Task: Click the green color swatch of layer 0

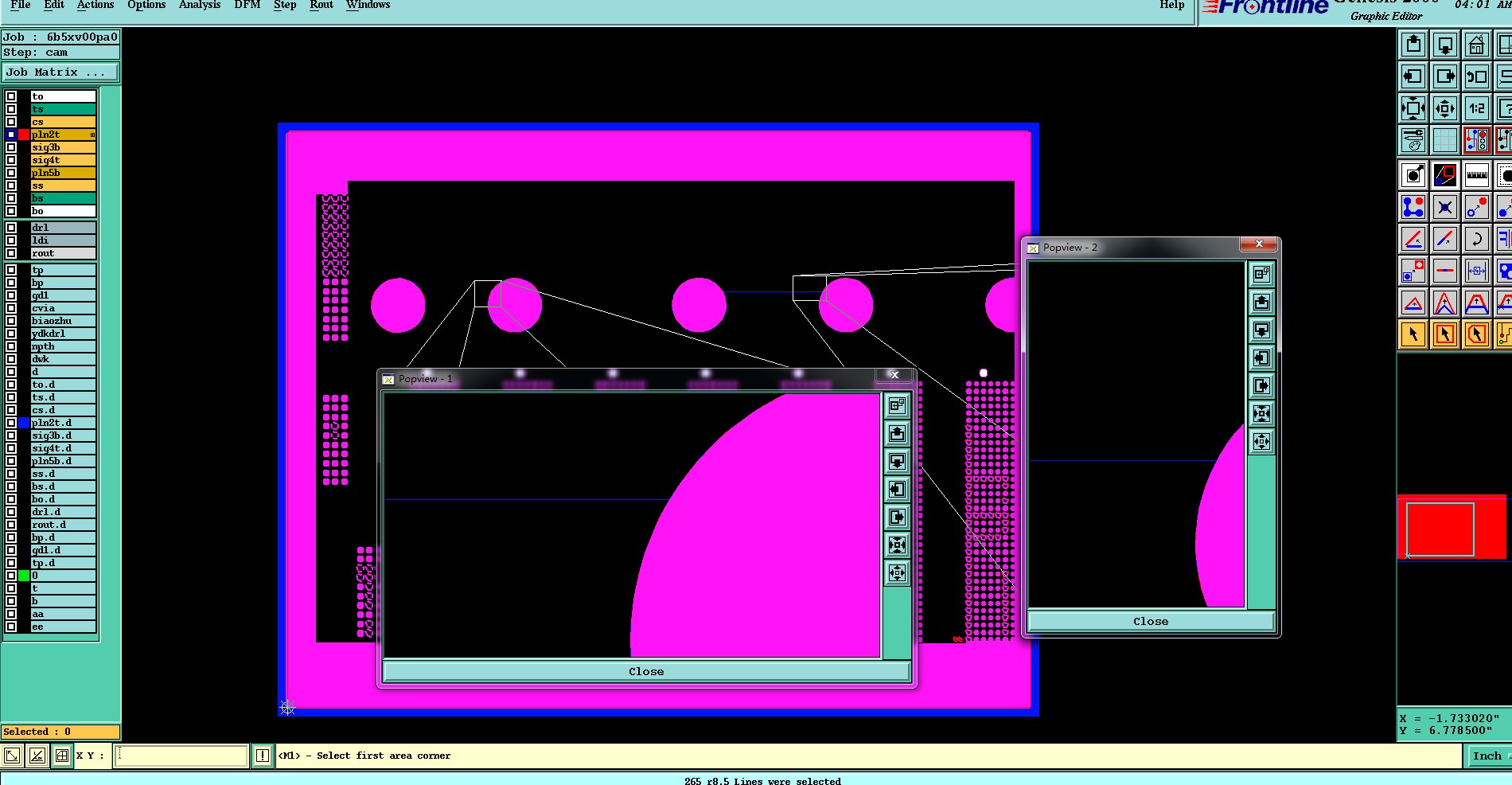Action: [x=24, y=576]
